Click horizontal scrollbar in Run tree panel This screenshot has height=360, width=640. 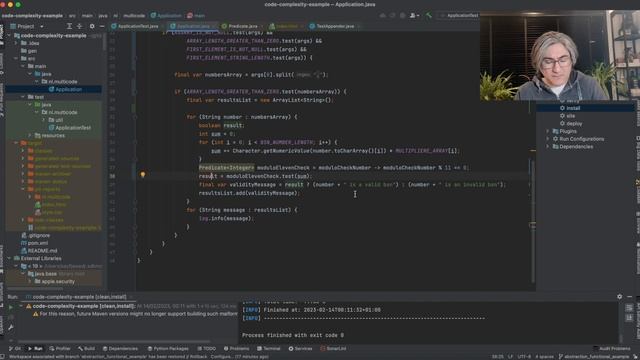tap(114, 341)
